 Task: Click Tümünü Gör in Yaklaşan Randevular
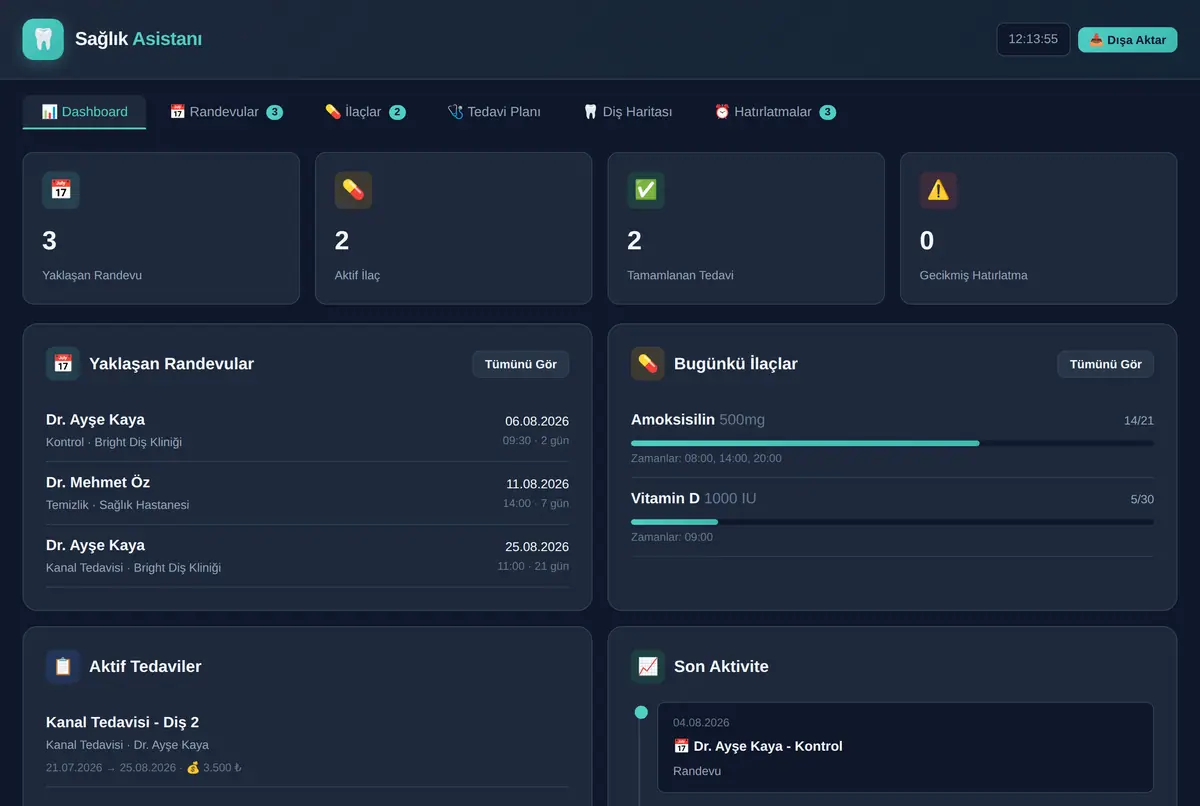click(x=521, y=364)
